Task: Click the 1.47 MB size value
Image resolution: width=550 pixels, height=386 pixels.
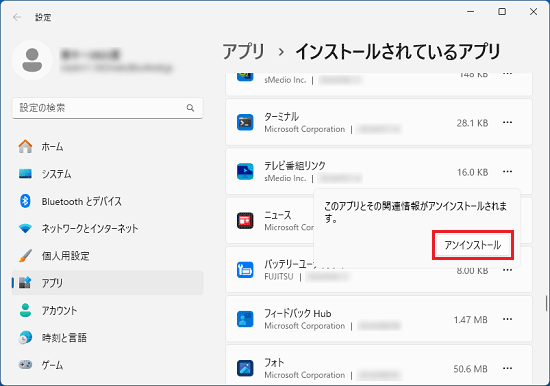Action: [470, 320]
